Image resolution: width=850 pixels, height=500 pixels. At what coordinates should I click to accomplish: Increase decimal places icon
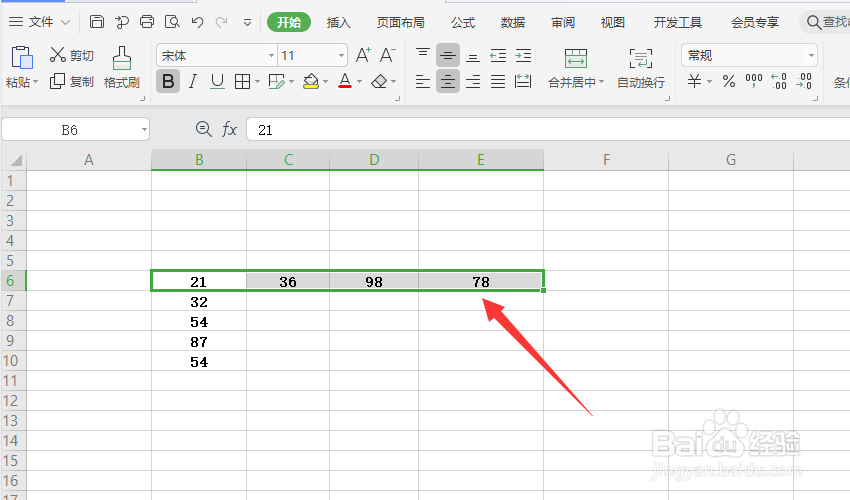pyautogui.click(x=779, y=81)
